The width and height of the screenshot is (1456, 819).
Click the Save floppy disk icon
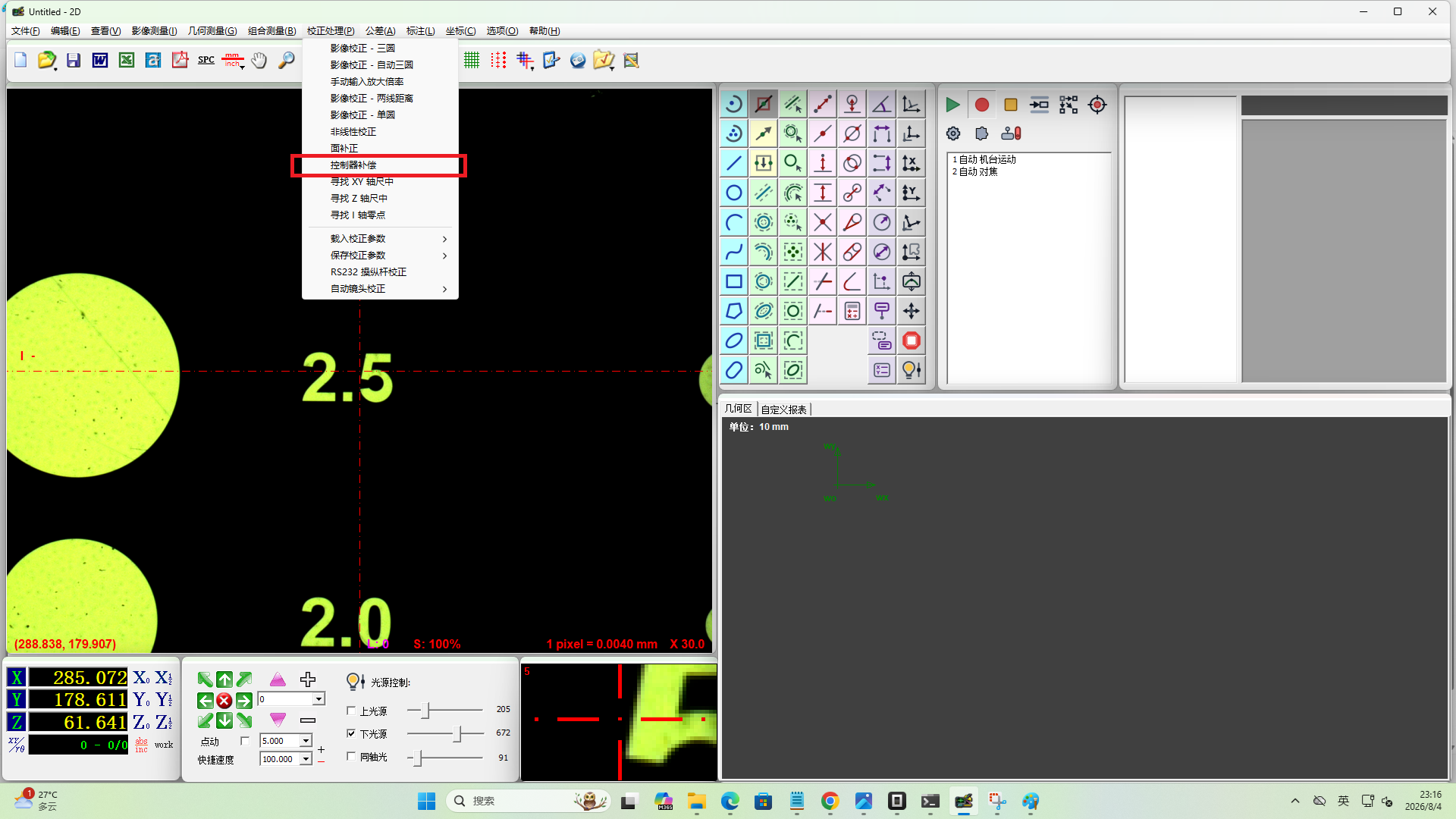click(x=74, y=60)
